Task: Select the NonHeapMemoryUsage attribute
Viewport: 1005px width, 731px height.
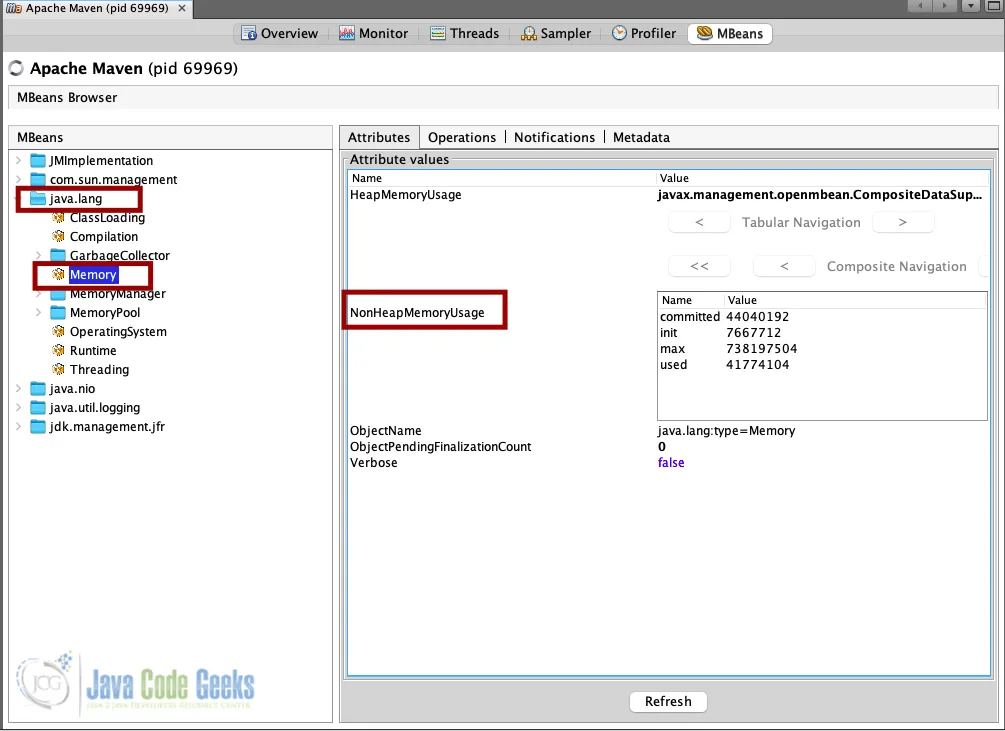Action: [x=417, y=313]
